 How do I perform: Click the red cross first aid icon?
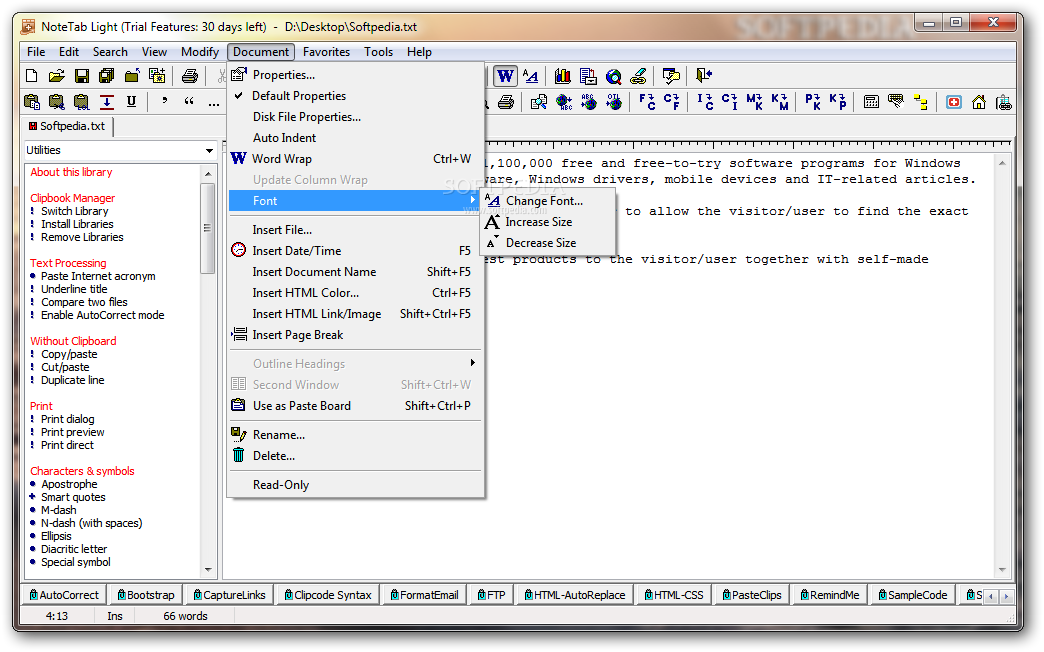pos(954,102)
